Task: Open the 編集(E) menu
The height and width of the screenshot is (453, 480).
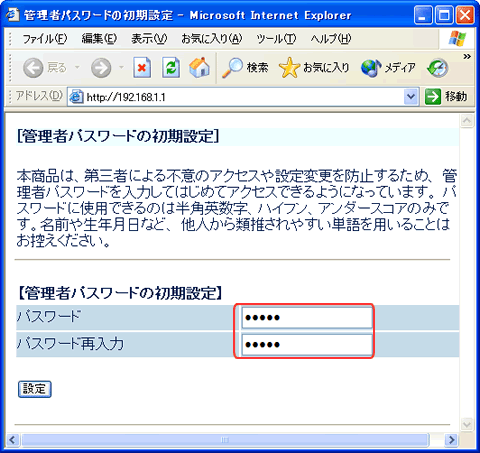Action: [99, 39]
